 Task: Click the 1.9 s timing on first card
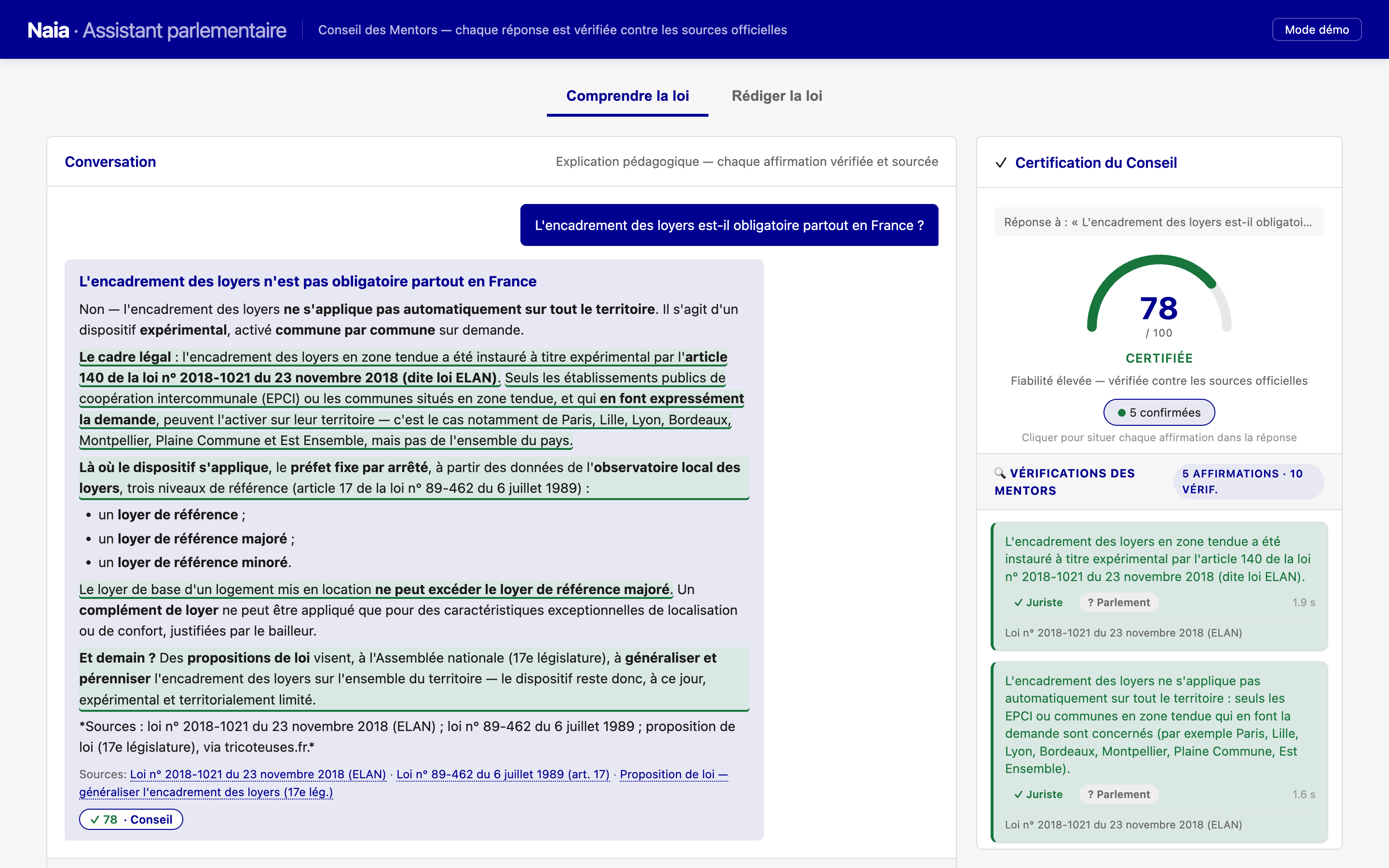point(1304,602)
